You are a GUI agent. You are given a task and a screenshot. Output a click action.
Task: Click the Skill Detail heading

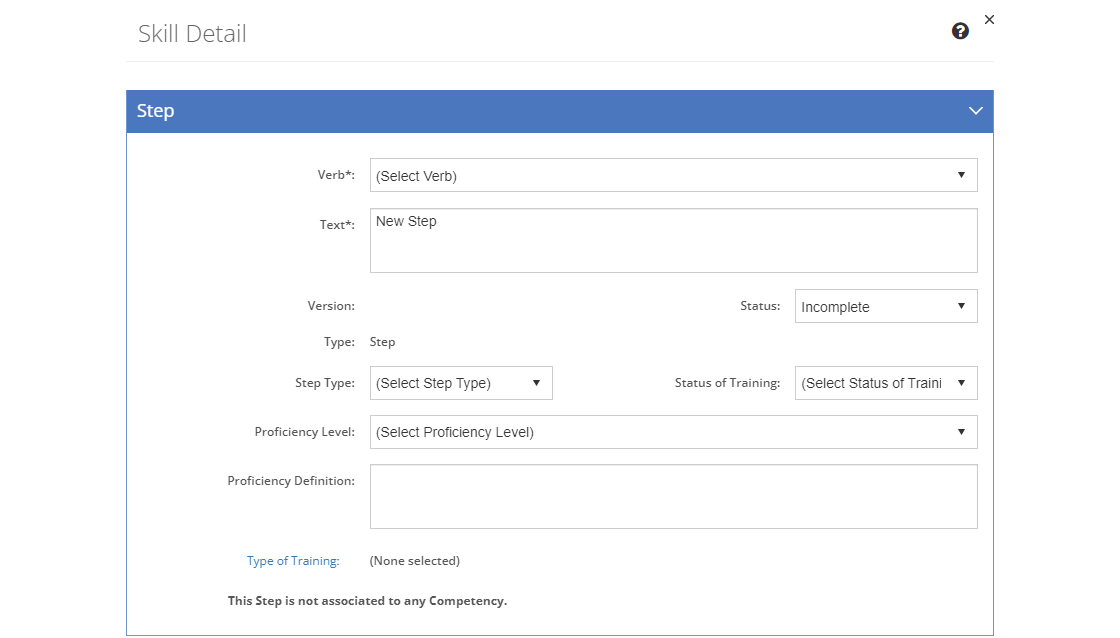click(192, 34)
